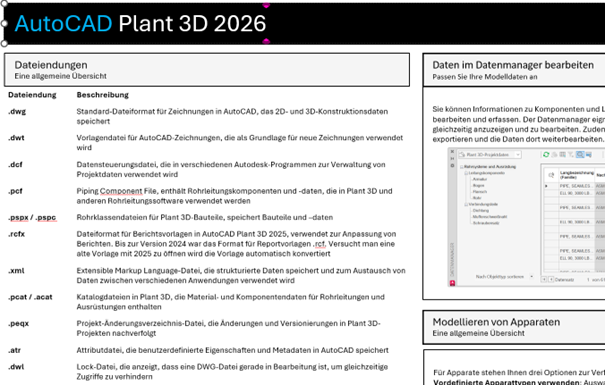Select Flansch in the Datenmanager tree

click(x=480, y=192)
